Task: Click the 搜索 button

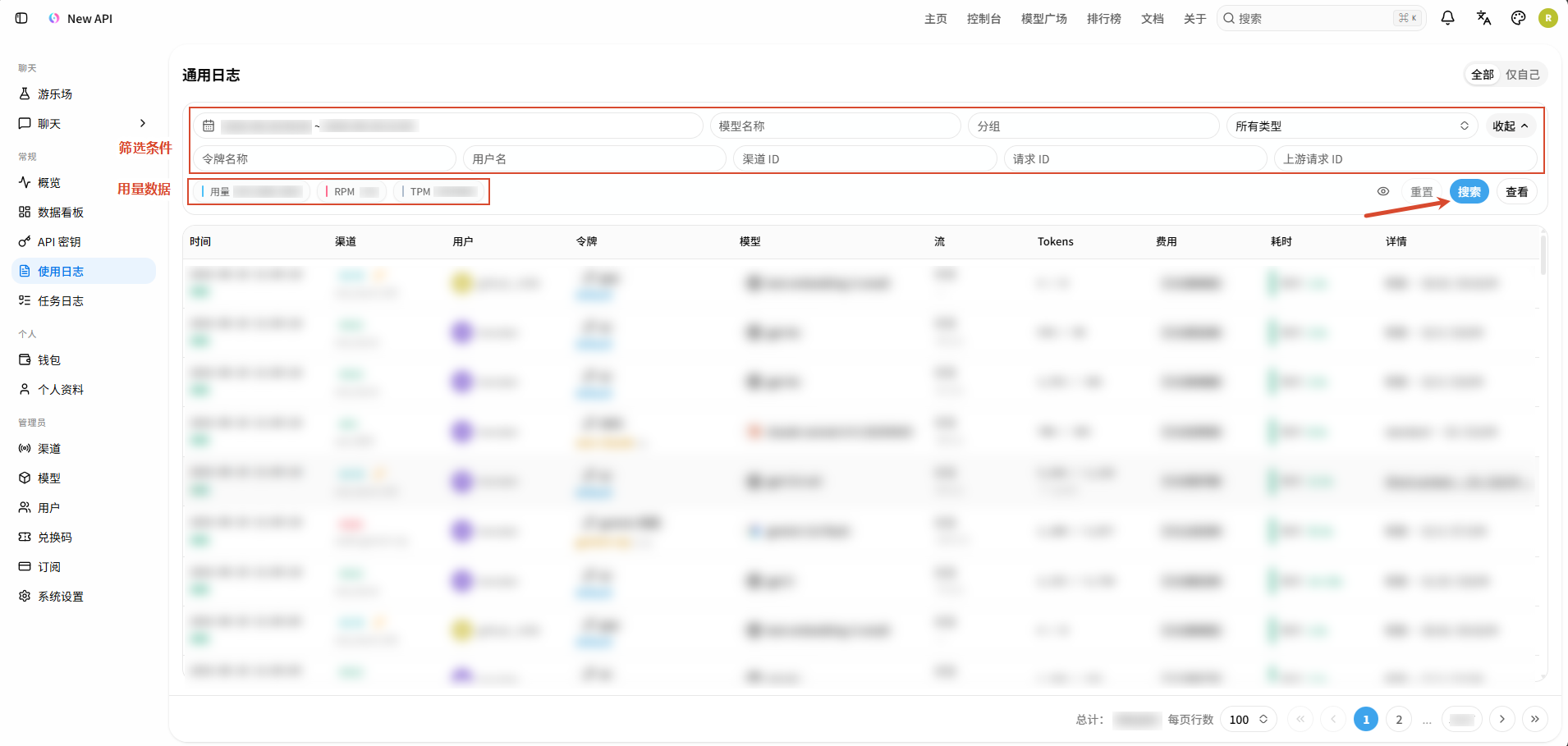Action: [1469, 192]
